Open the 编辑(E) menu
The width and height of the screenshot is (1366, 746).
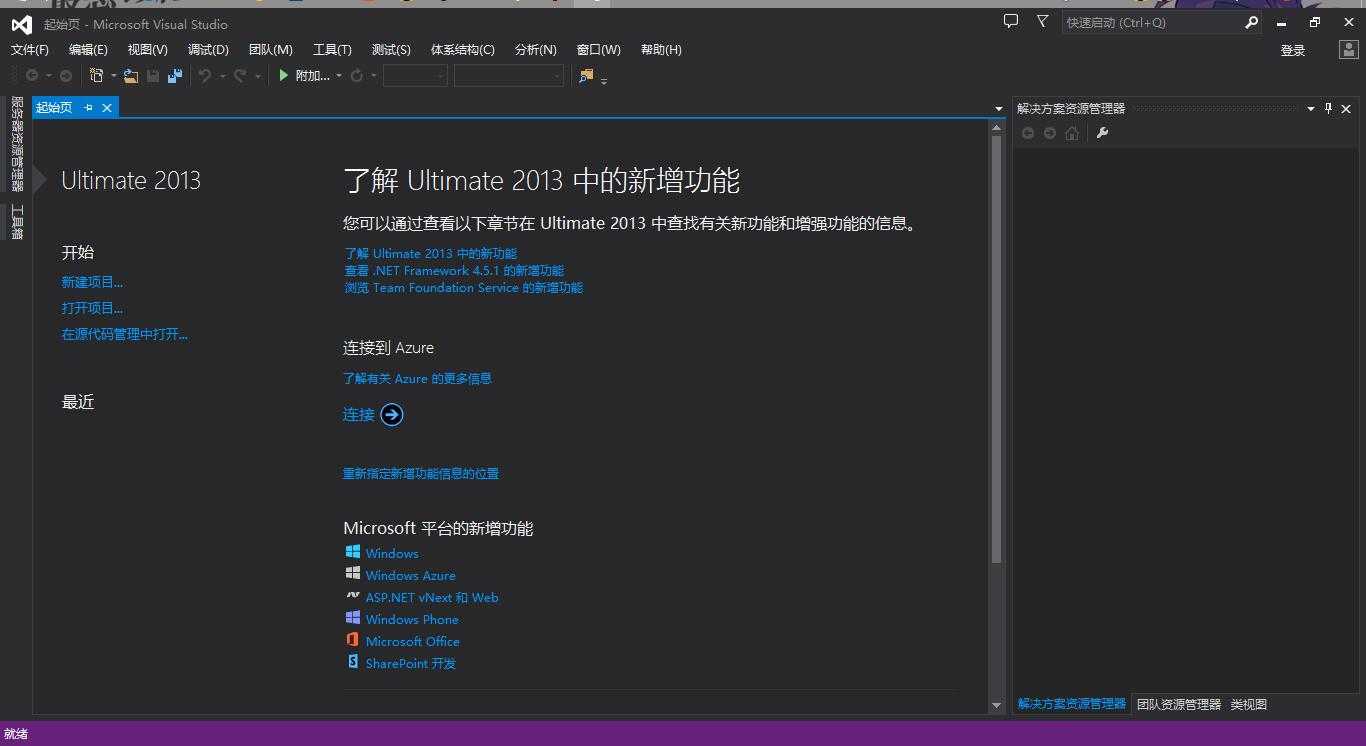[x=88, y=49]
